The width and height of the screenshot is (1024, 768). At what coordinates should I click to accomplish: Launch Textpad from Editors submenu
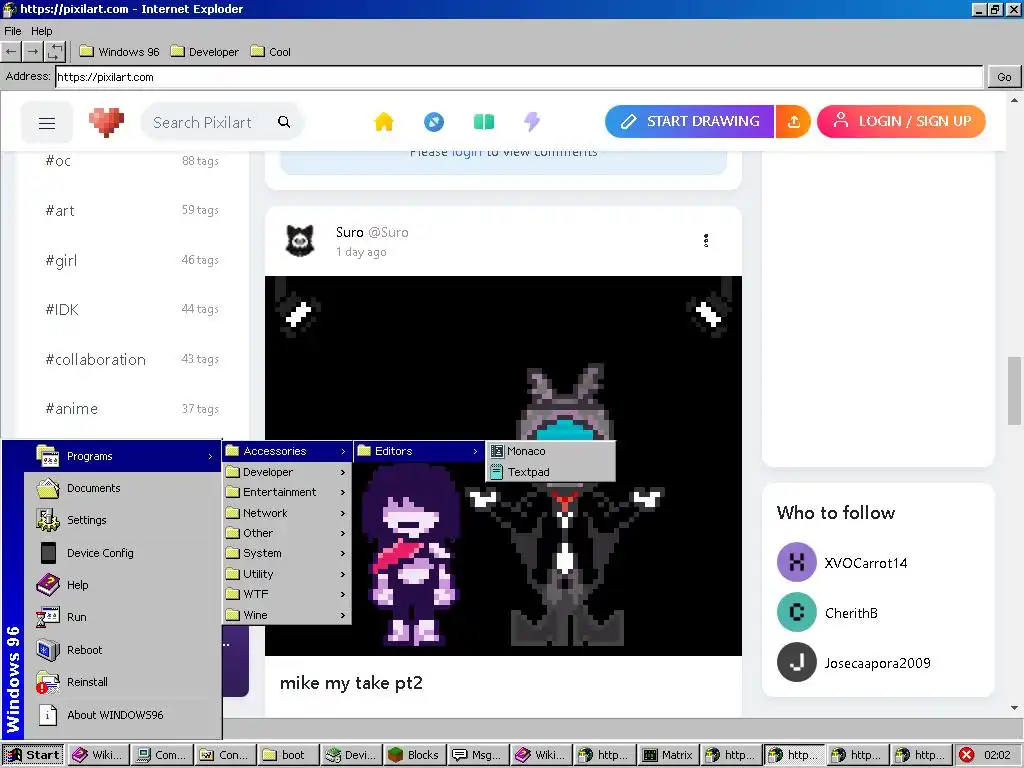click(x=550, y=472)
